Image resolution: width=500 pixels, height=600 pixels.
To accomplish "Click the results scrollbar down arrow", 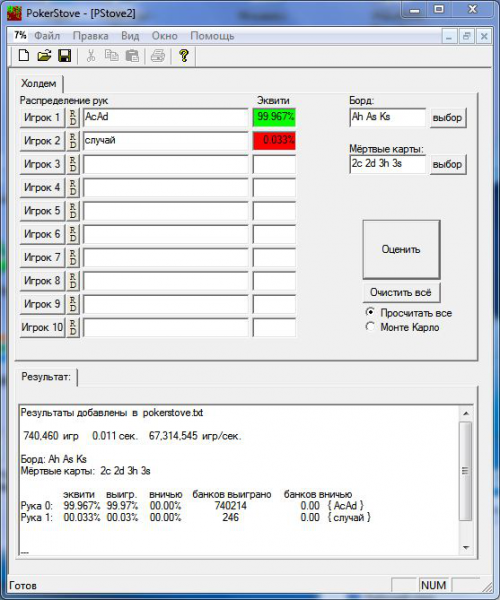I will coord(466,548).
